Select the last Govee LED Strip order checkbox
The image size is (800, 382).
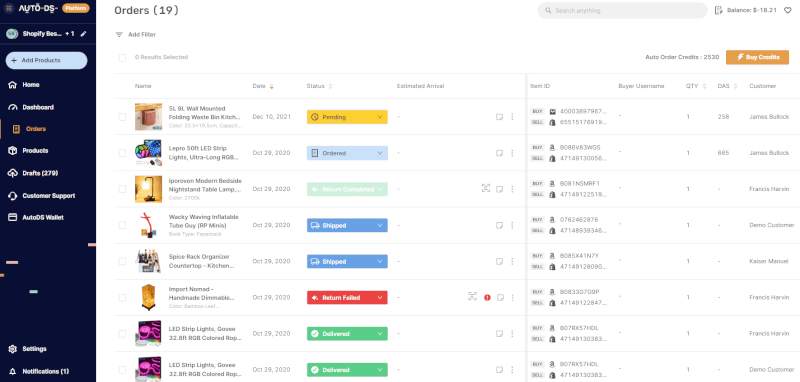[122, 370]
